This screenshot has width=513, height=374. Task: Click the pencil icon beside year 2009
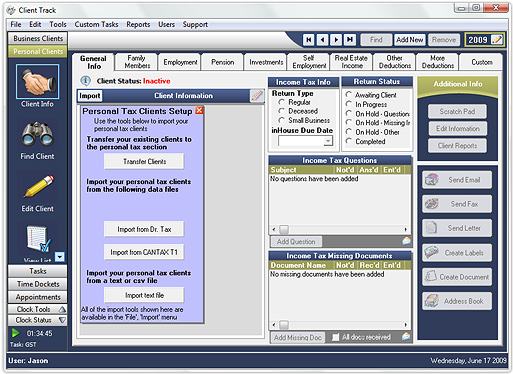pyautogui.click(x=497, y=40)
